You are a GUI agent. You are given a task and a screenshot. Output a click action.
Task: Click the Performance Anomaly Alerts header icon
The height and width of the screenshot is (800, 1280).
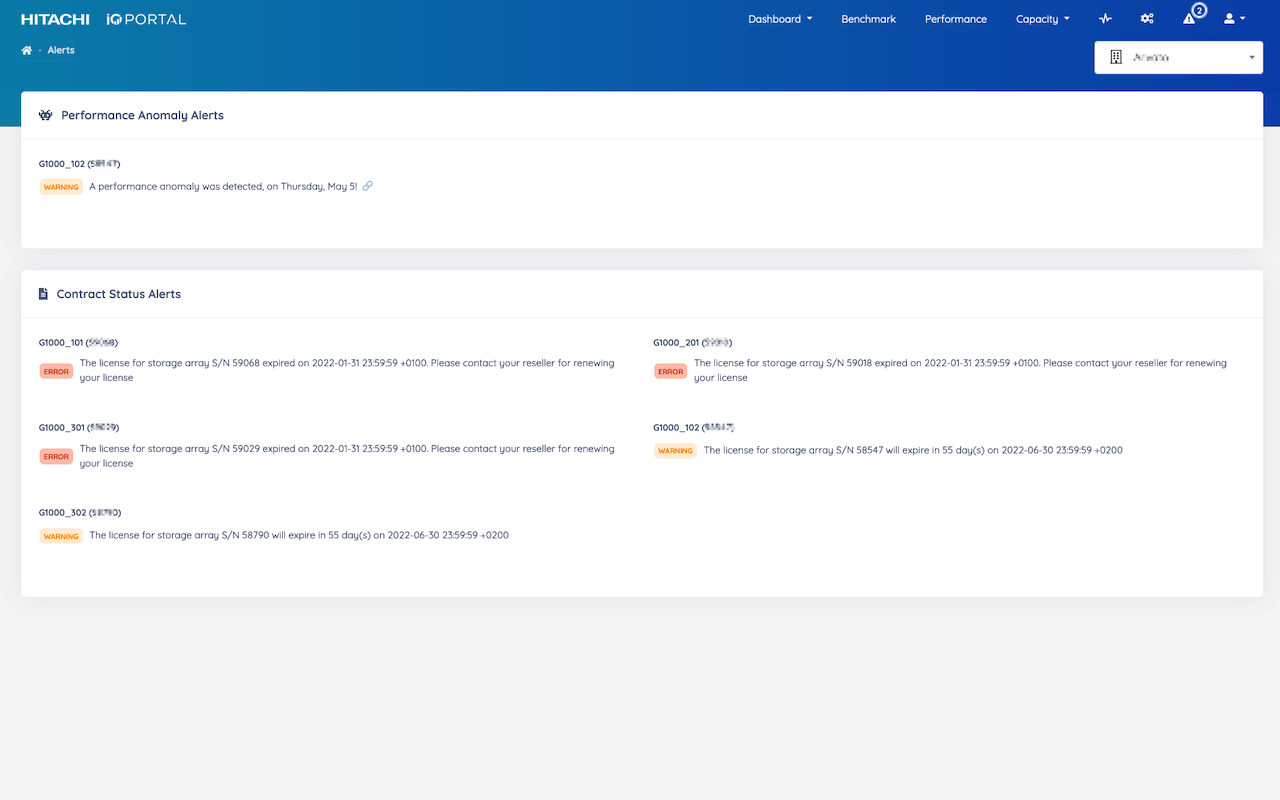[x=45, y=115]
